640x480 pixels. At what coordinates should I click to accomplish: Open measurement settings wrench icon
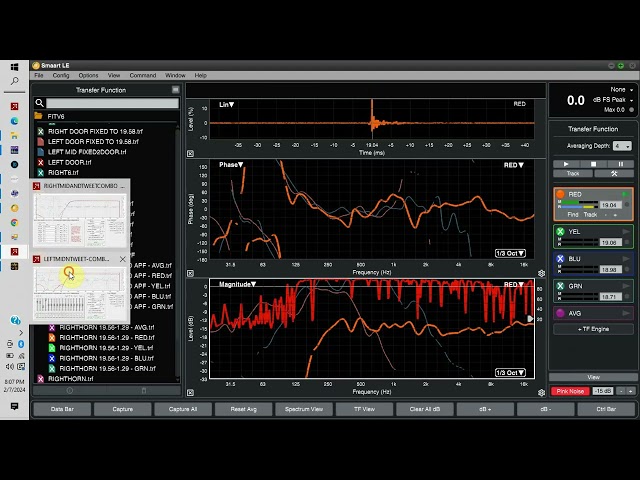[614, 173]
